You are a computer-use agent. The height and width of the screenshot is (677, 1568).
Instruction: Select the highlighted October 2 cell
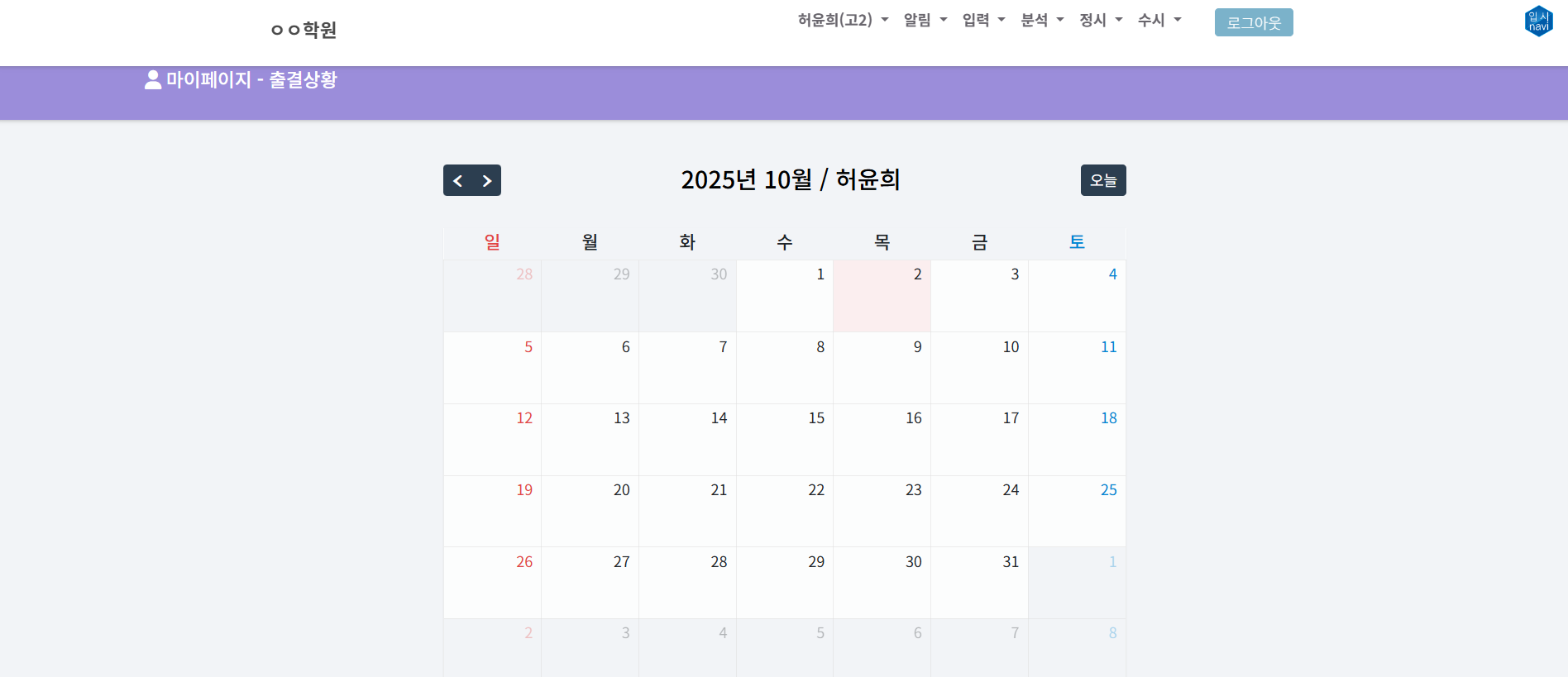point(882,296)
